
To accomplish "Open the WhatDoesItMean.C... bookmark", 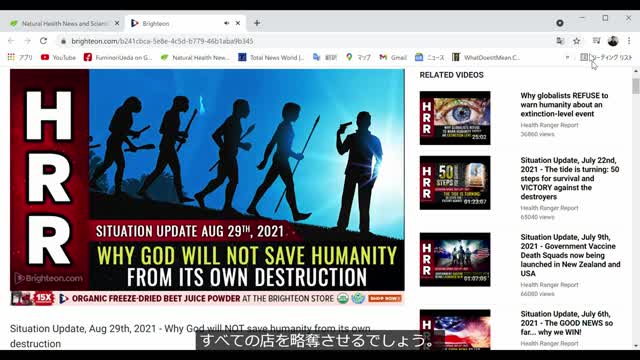I will click(486, 58).
